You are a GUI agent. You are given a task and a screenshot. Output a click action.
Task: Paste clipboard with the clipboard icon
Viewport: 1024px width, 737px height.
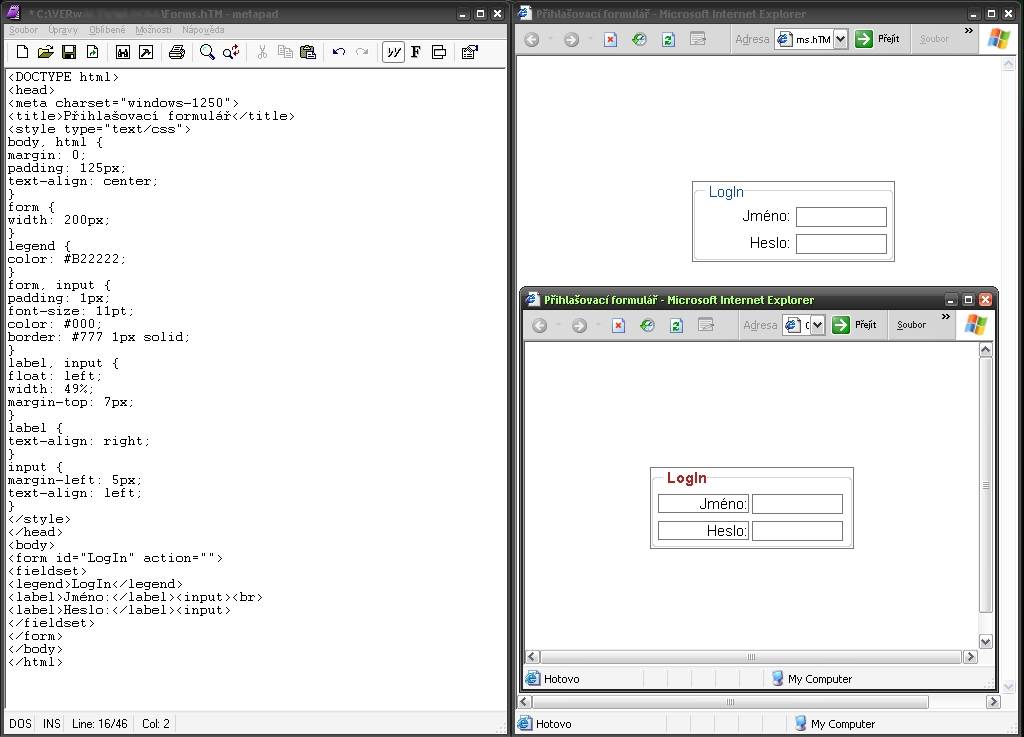coord(308,52)
